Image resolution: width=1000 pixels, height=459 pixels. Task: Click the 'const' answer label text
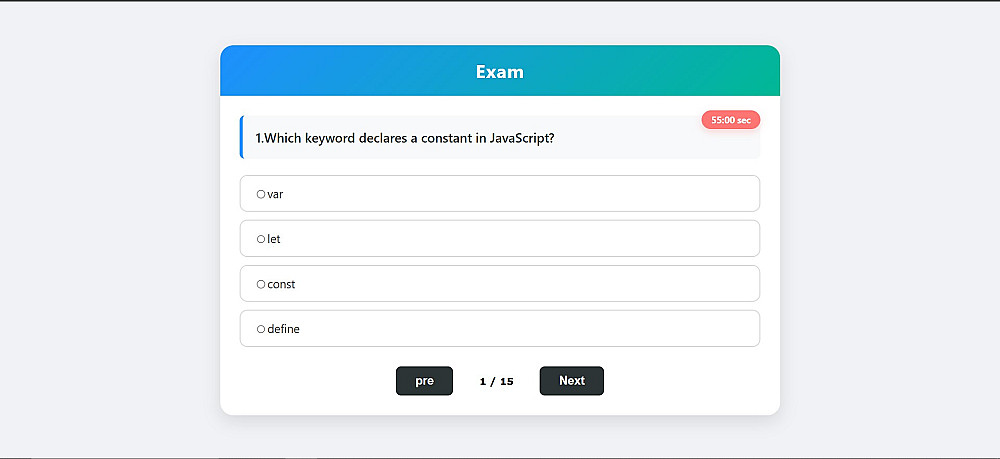pyautogui.click(x=281, y=284)
